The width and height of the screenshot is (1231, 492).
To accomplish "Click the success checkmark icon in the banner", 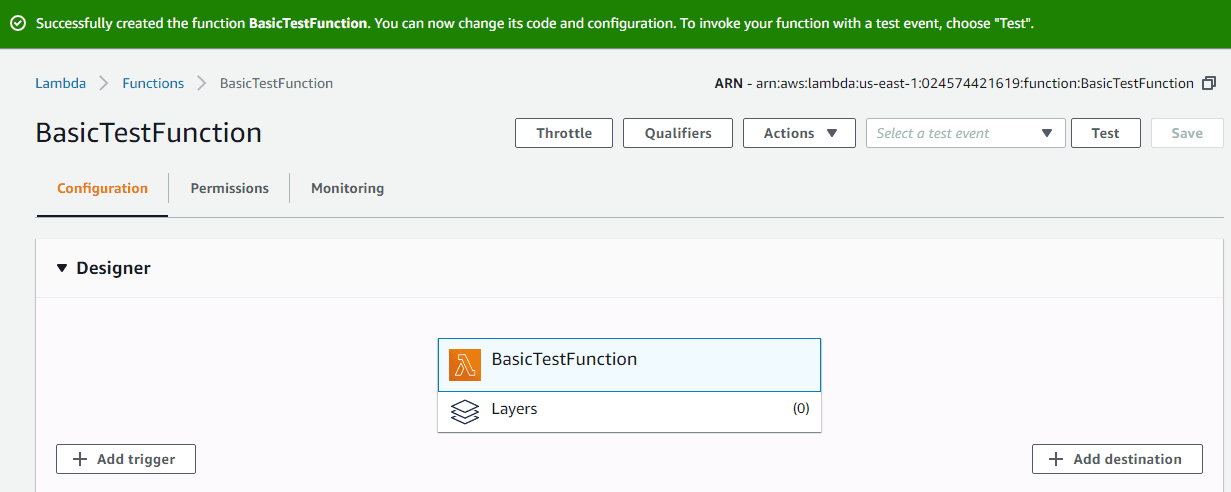I will (x=18, y=23).
